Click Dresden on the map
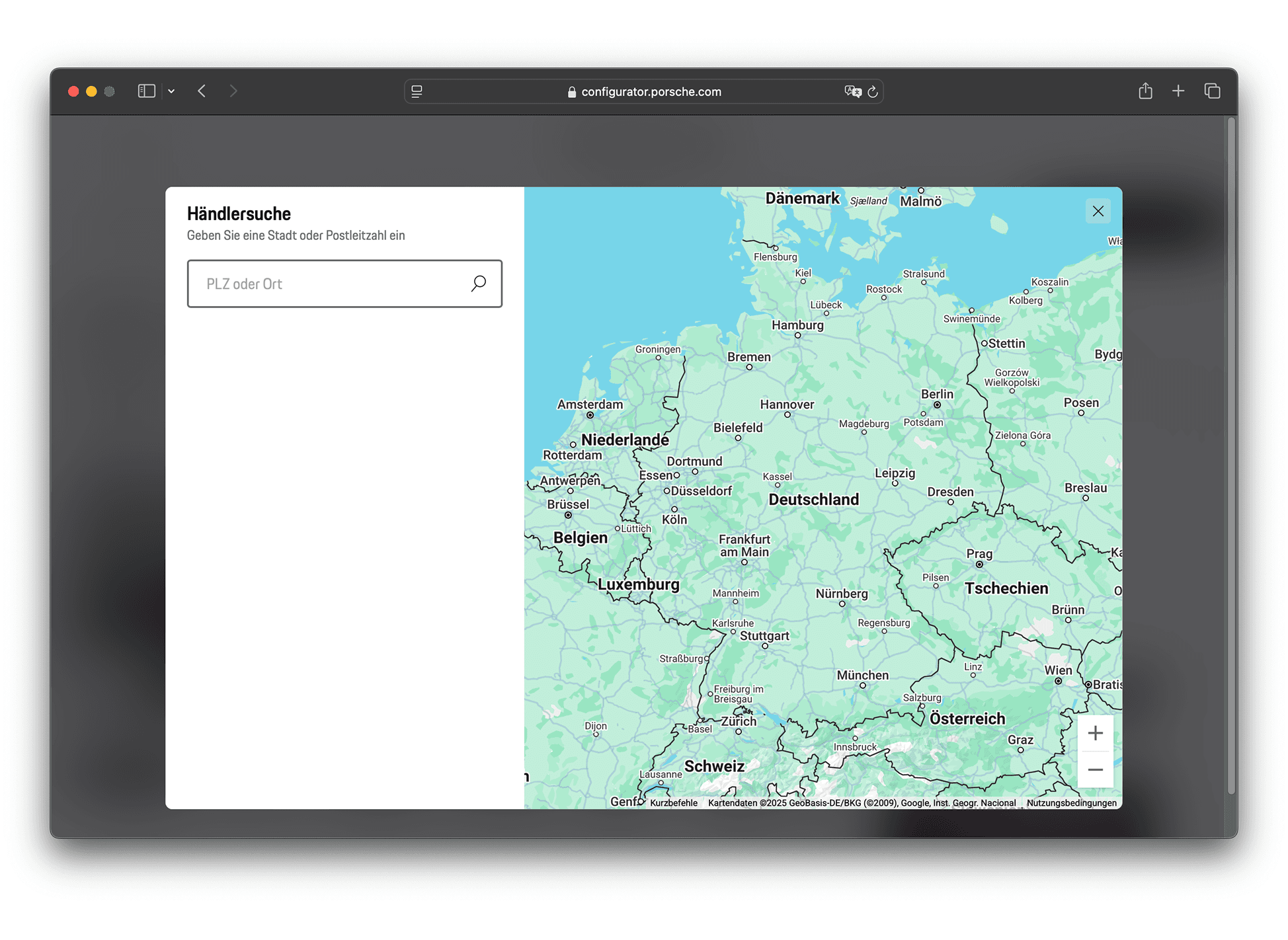The image size is (1288, 940). (x=951, y=492)
